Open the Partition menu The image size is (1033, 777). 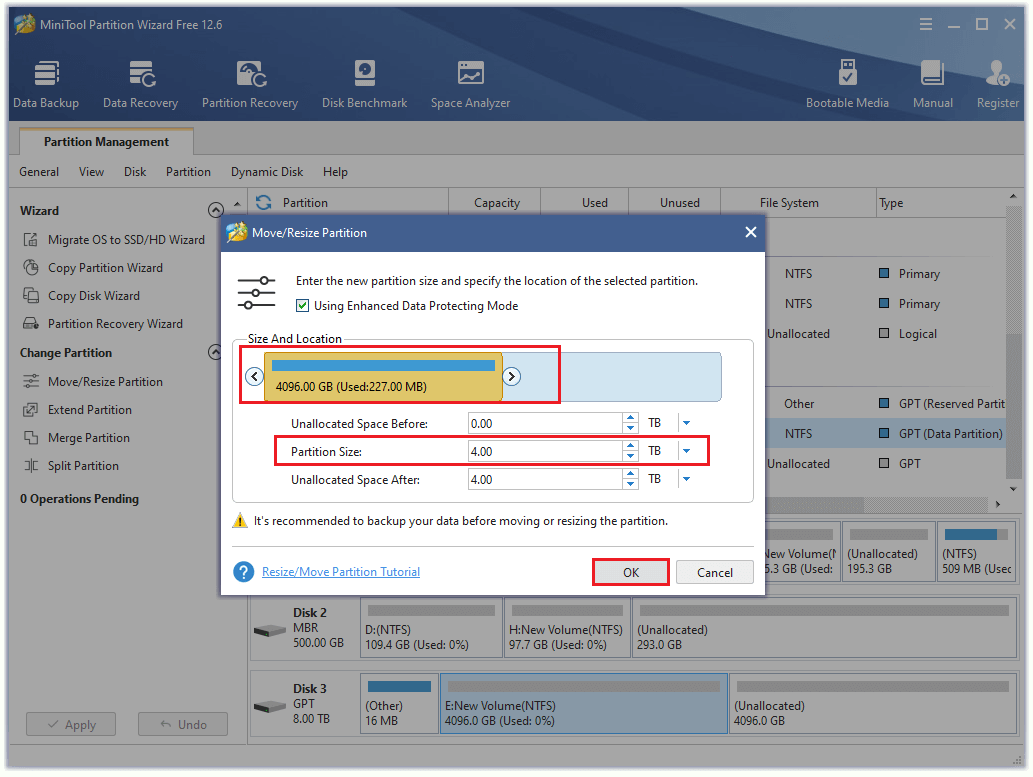click(x=188, y=172)
